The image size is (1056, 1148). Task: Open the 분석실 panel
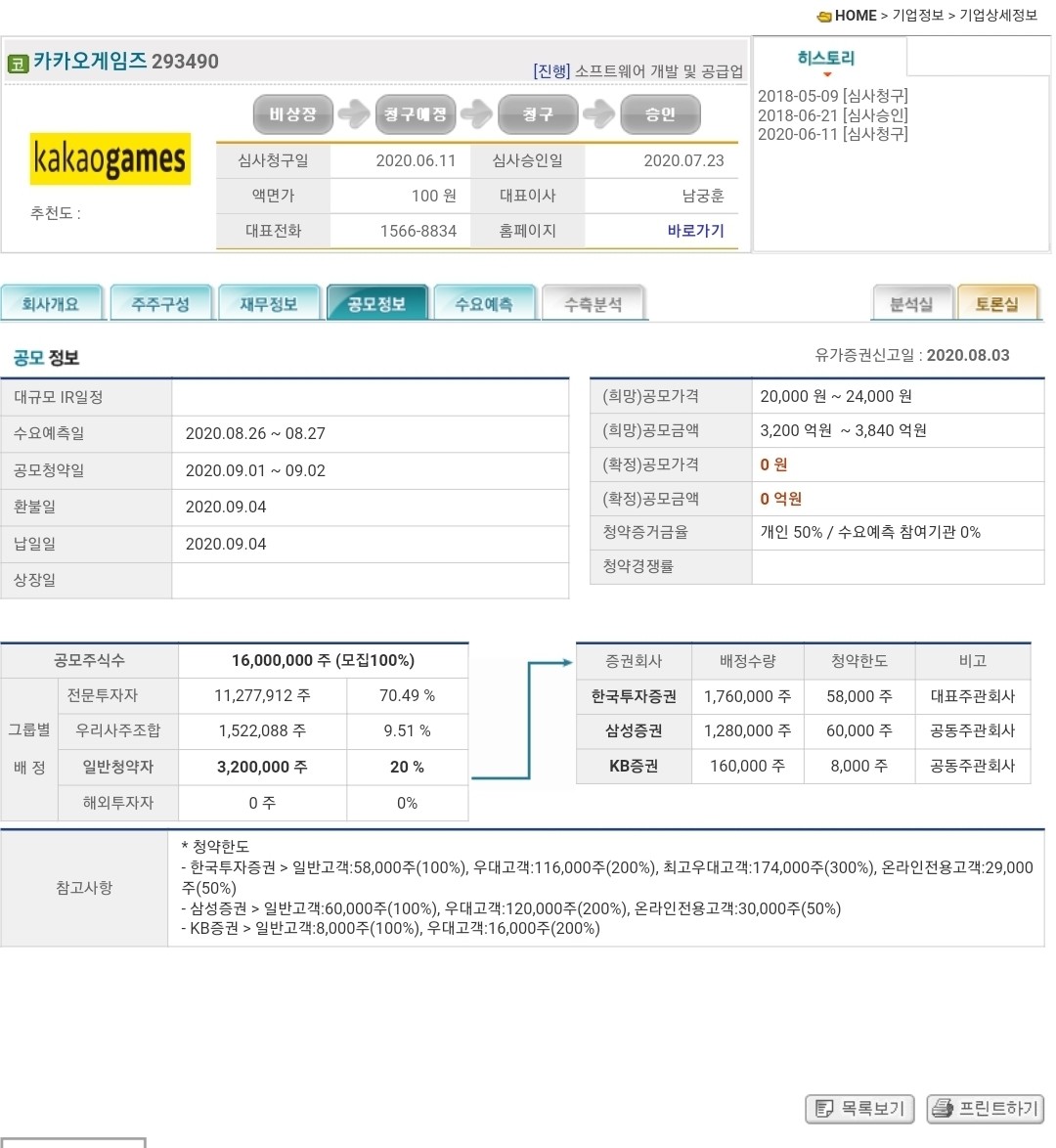911,302
